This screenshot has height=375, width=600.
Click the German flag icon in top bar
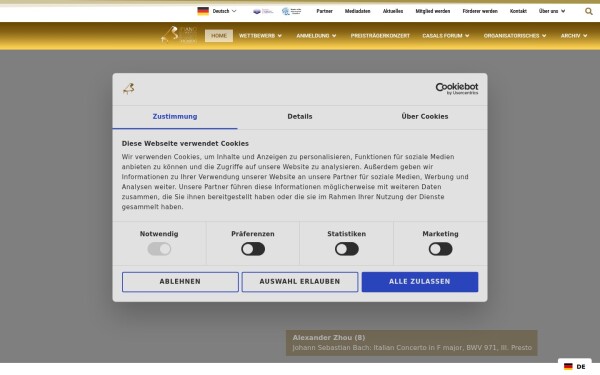(x=203, y=11)
